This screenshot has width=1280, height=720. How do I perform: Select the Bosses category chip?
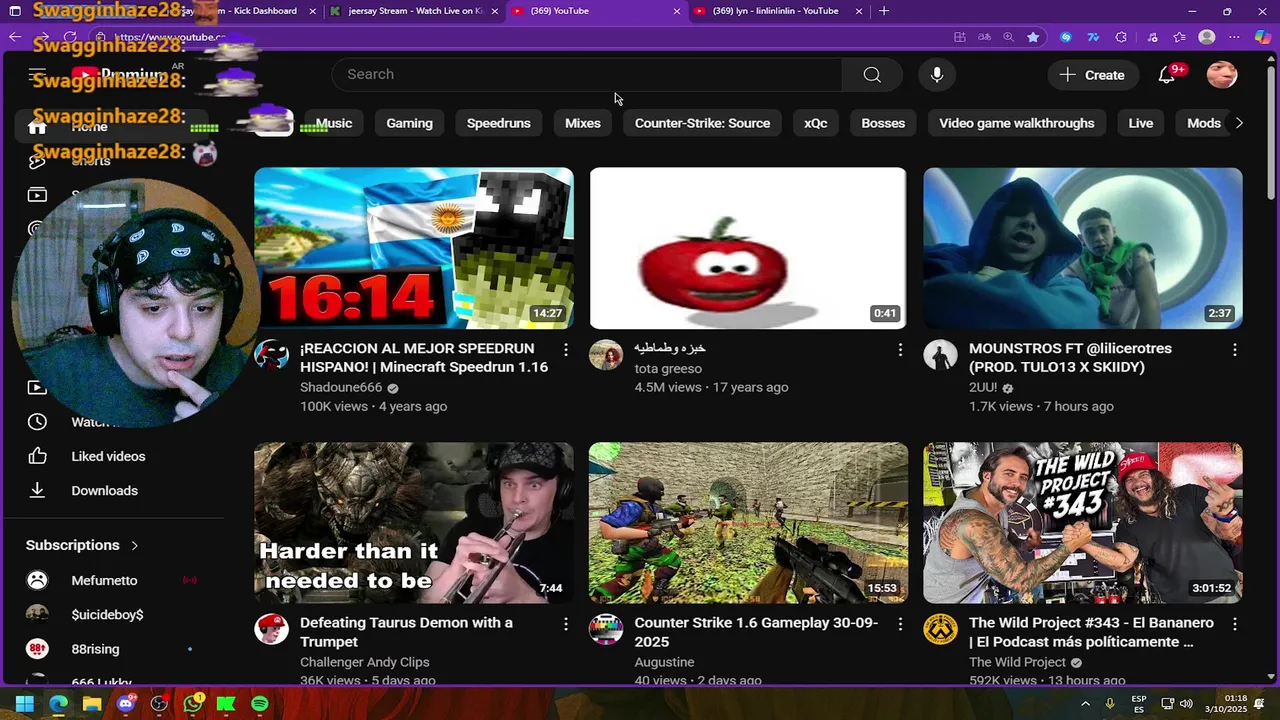pos(883,123)
